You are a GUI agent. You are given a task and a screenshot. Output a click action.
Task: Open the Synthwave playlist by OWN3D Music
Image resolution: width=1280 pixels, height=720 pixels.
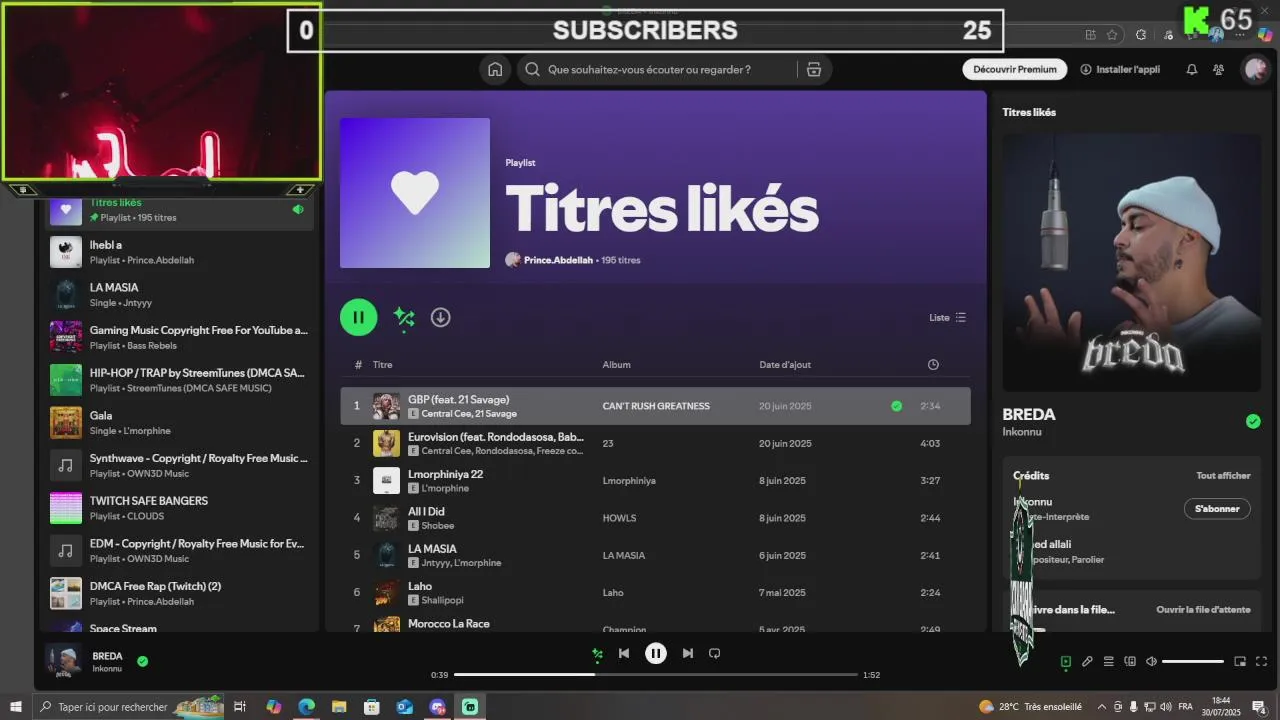pos(180,465)
